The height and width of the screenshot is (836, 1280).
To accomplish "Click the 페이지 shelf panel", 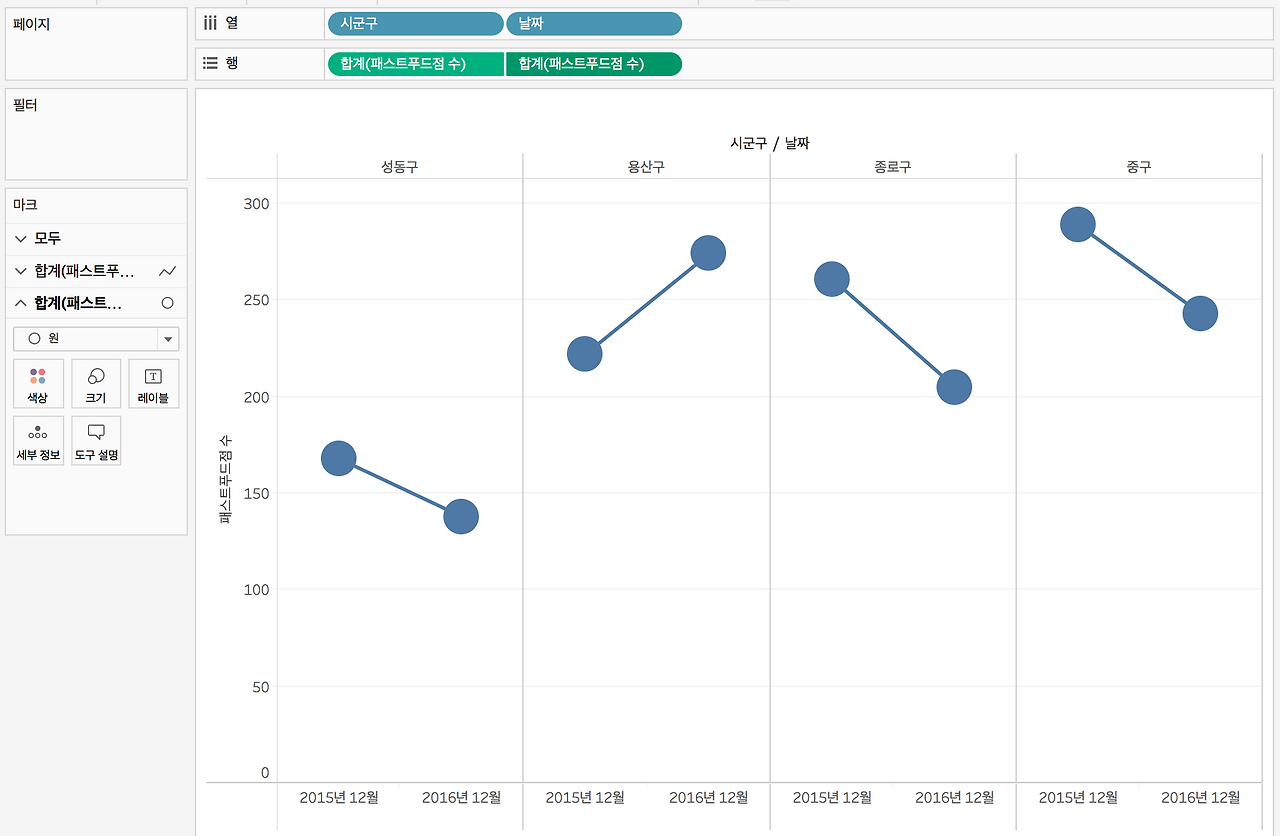I will pos(96,44).
